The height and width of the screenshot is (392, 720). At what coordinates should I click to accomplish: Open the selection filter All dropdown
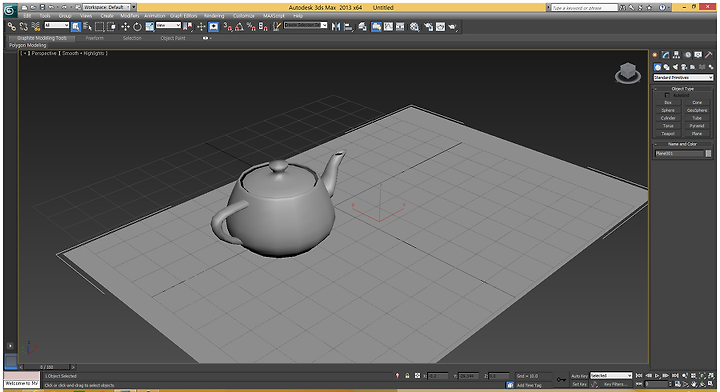tap(56, 25)
